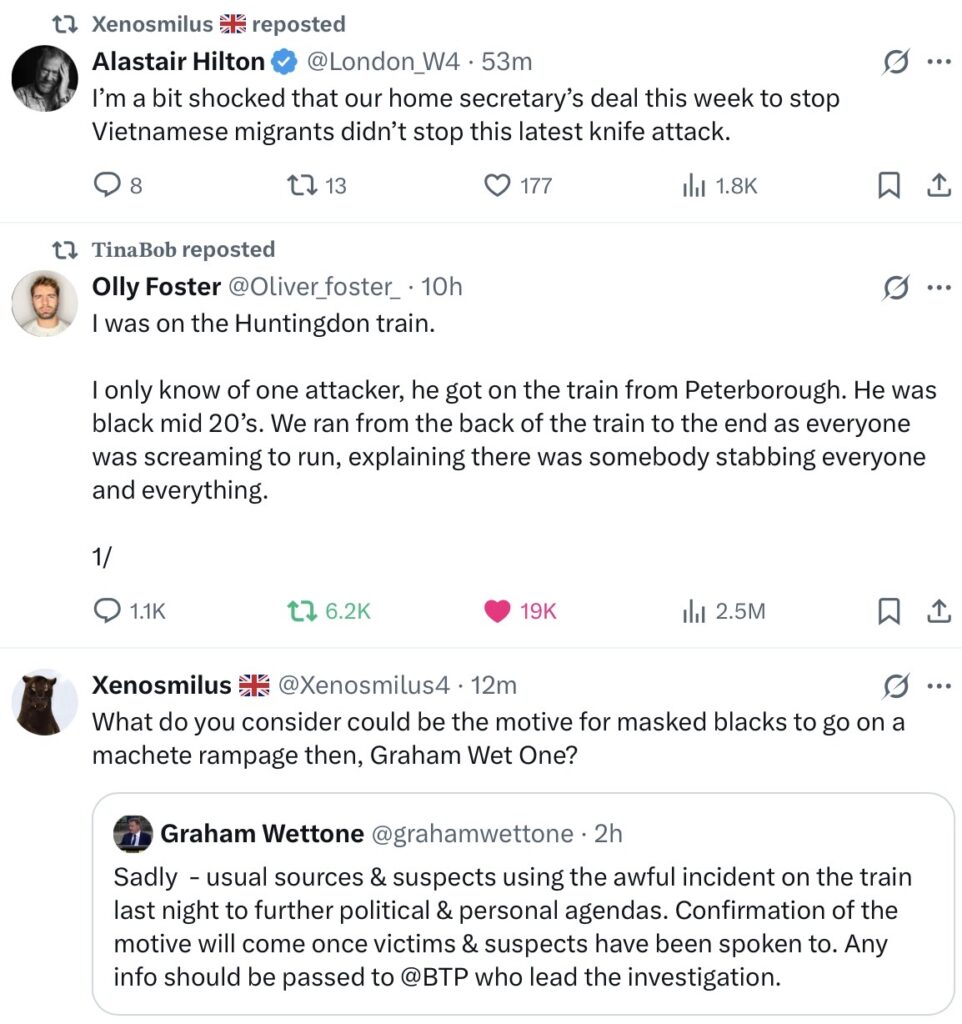This screenshot has height=1024, width=962.
Task: Bookmark Alastair Hilton's post
Action: click(888, 185)
